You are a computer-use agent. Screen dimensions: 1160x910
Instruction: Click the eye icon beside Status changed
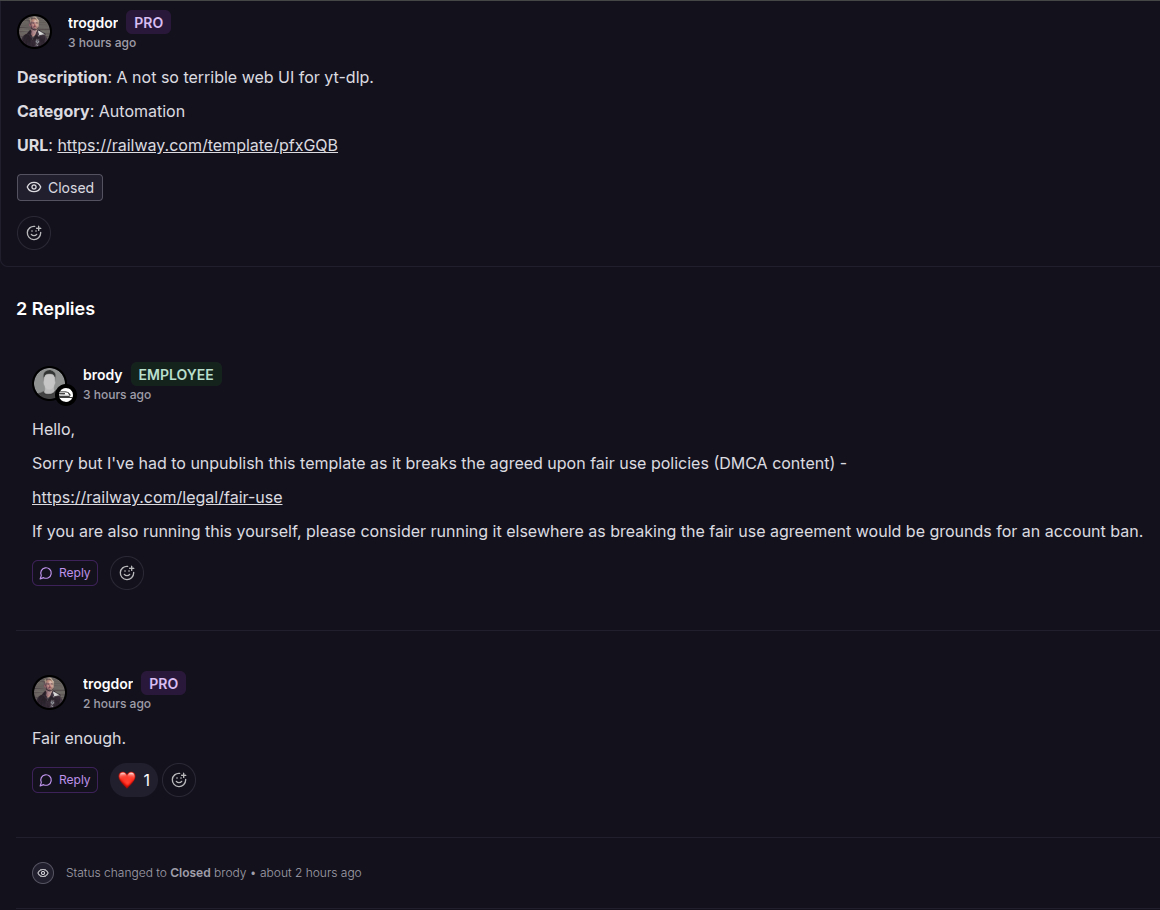(x=43, y=873)
